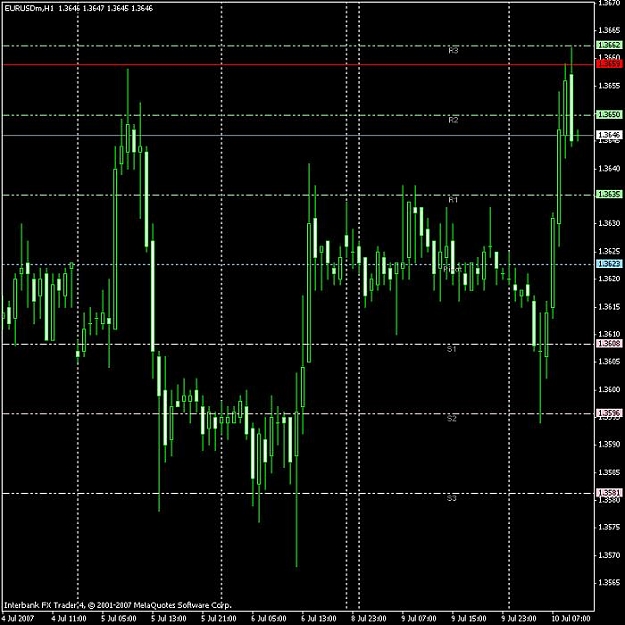Select the S3 support level label
The image size is (625, 625).
(452, 498)
